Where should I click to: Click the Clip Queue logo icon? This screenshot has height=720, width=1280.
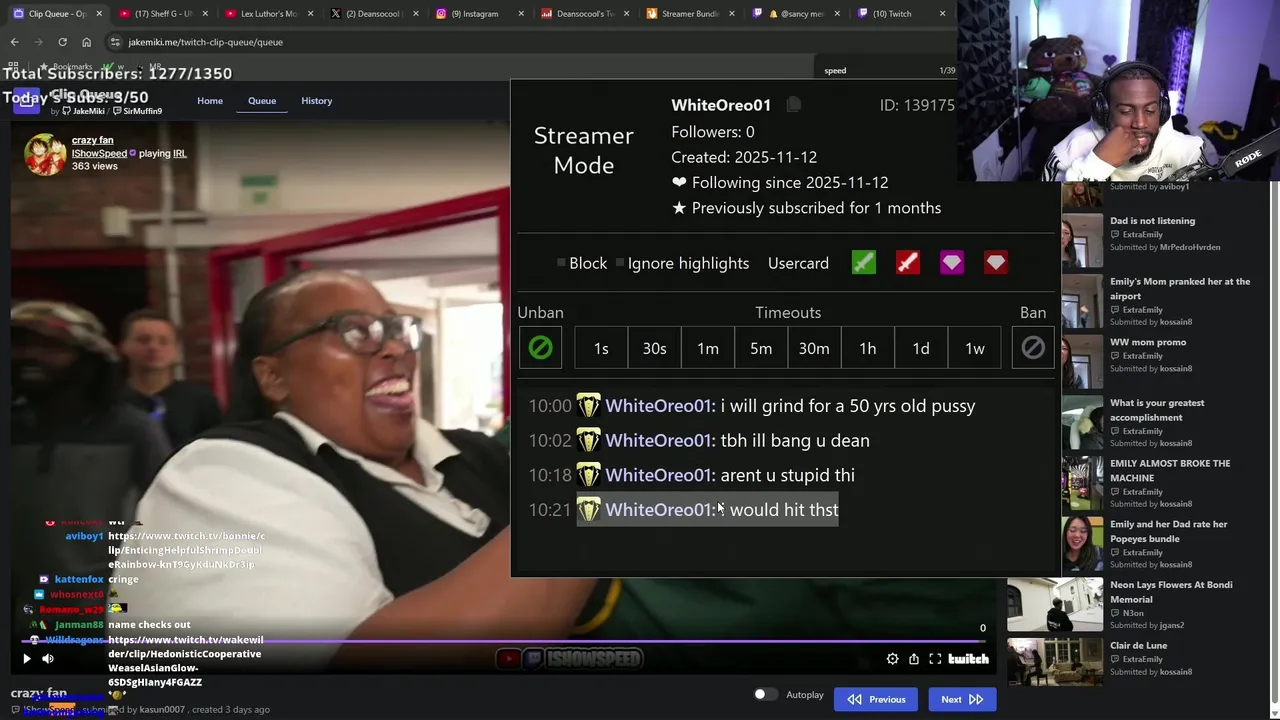pyautogui.click(x=27, y=101)
